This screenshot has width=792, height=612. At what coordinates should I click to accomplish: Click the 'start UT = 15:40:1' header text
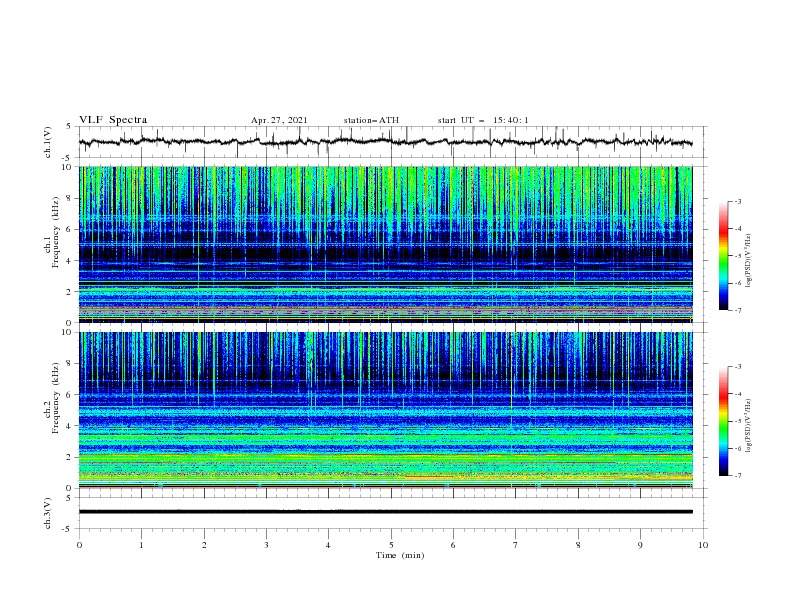[483, 120]
